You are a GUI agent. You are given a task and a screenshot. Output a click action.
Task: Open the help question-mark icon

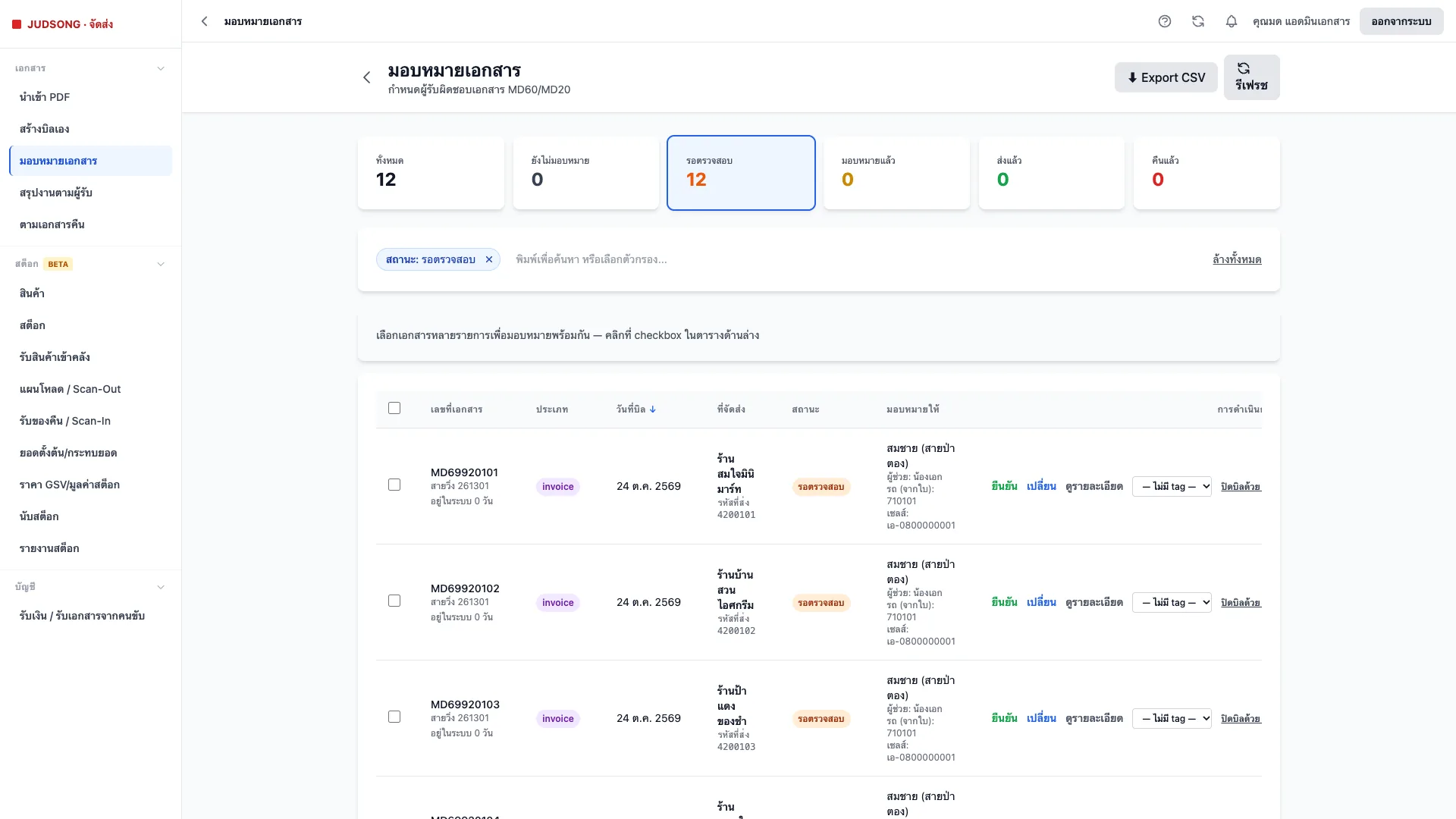coord(1165,21)
